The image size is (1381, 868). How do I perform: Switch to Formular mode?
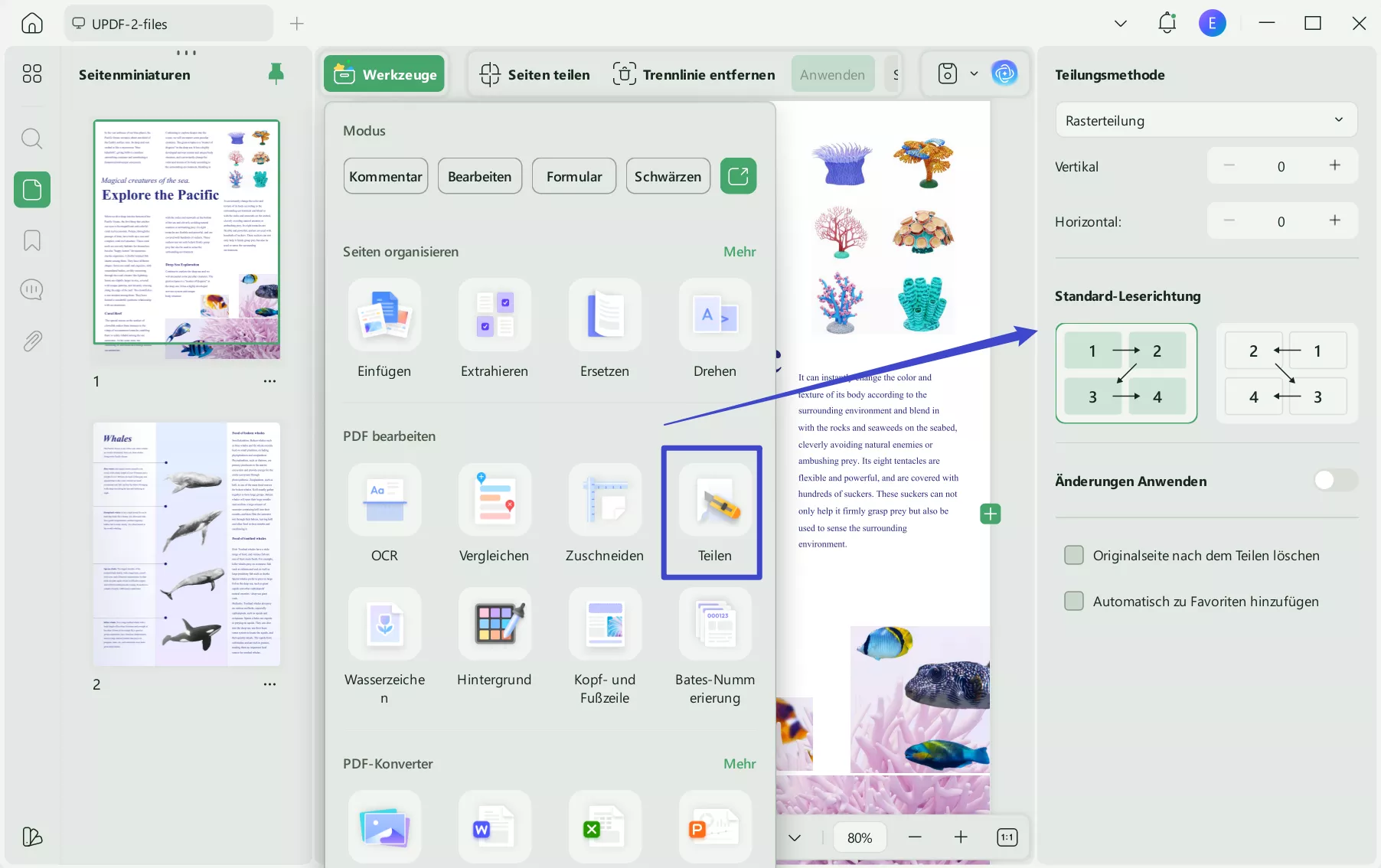574,176
